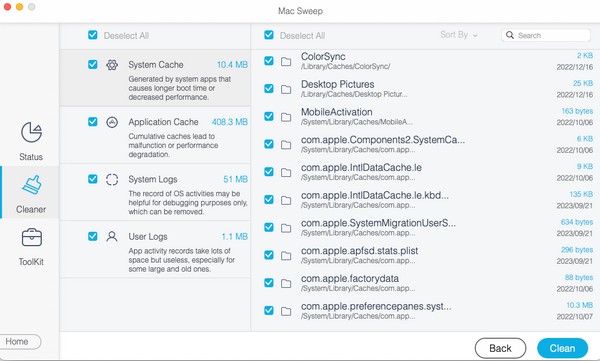Uncheck the System Logs checkbox
600x361 pixels.
(93, 179)
